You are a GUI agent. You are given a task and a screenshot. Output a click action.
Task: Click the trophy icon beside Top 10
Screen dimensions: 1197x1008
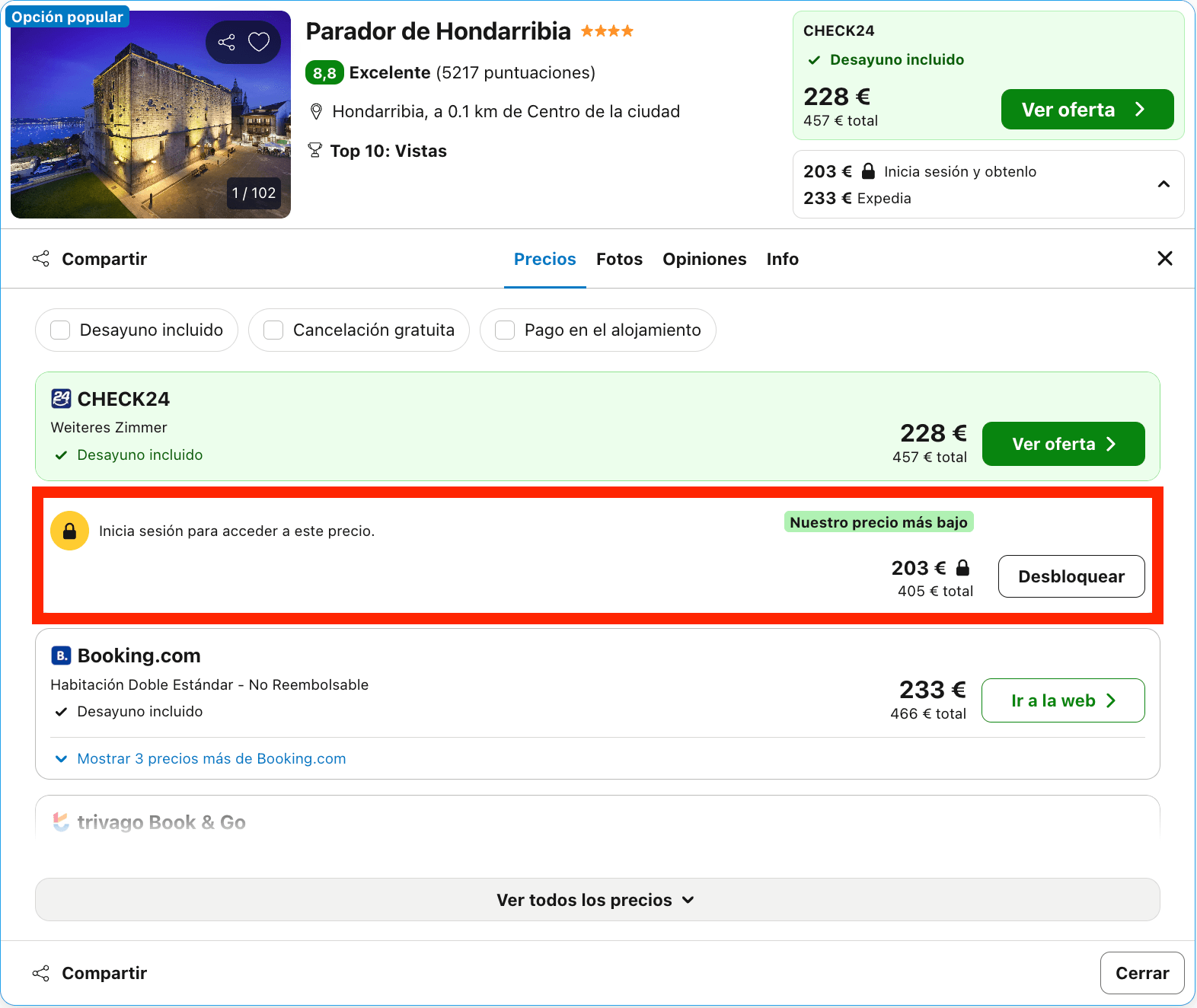(x=314, y=151)
